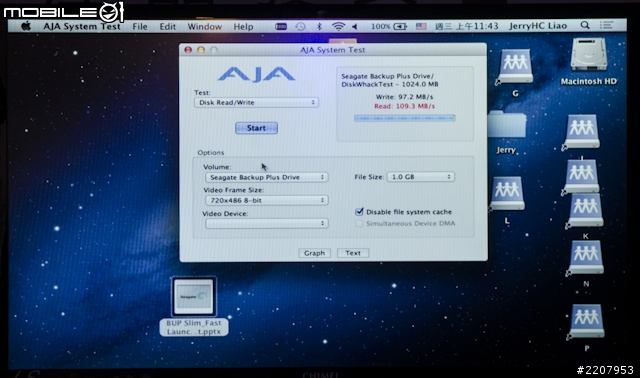The height and width of the screenshot is (378, 640).
Task: Open the AJA System Test application menu
Action: pyautogui.click(x=82, y=27)
